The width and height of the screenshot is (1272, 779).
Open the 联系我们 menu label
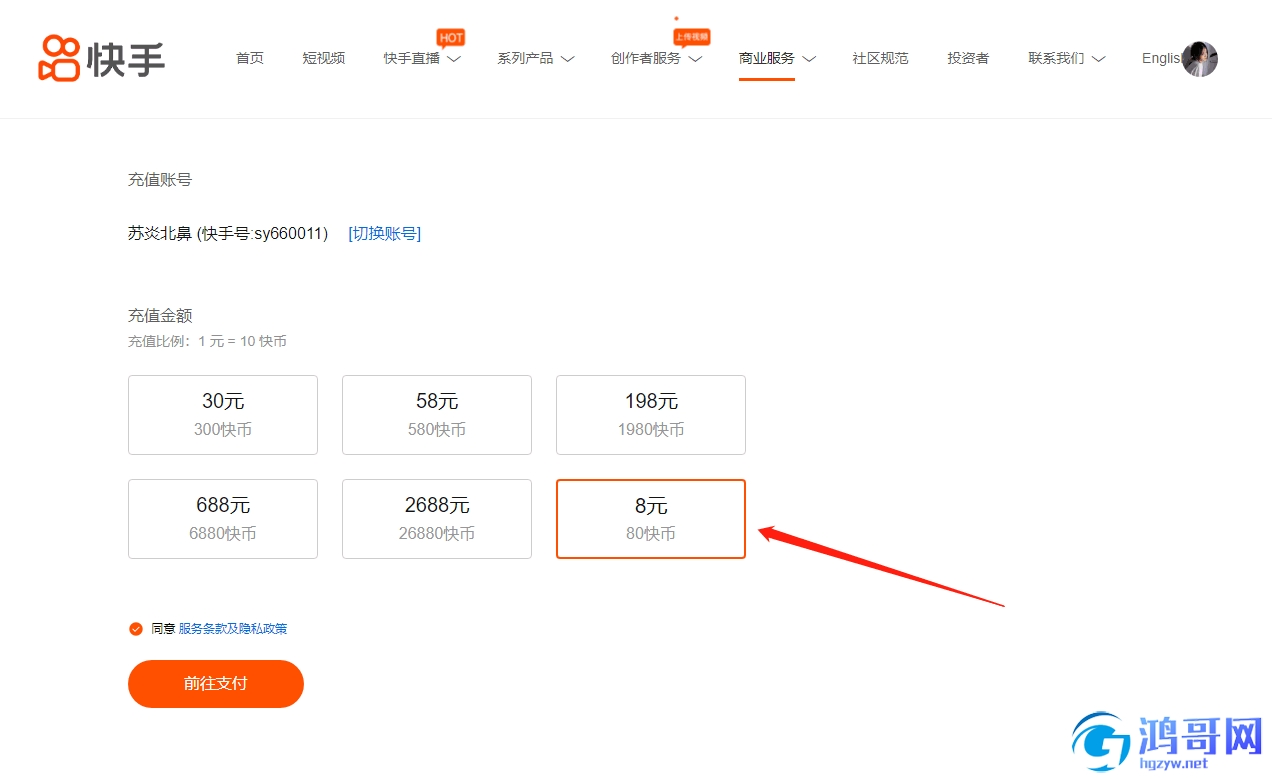1056,58
